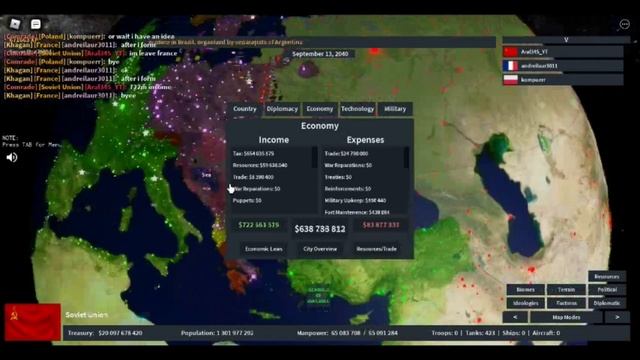Open the Military tab

click(x=395, y=109)
